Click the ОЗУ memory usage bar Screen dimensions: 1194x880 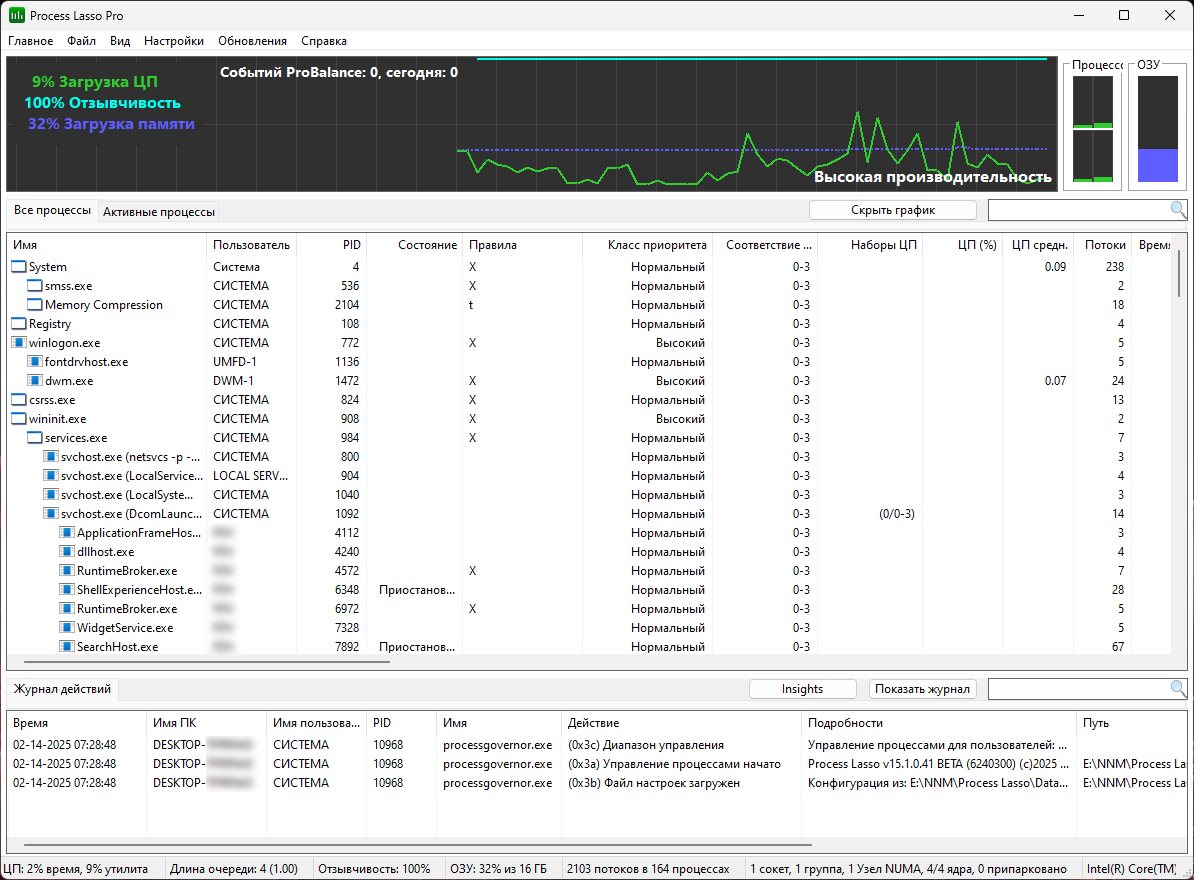tap(1158, 129)
